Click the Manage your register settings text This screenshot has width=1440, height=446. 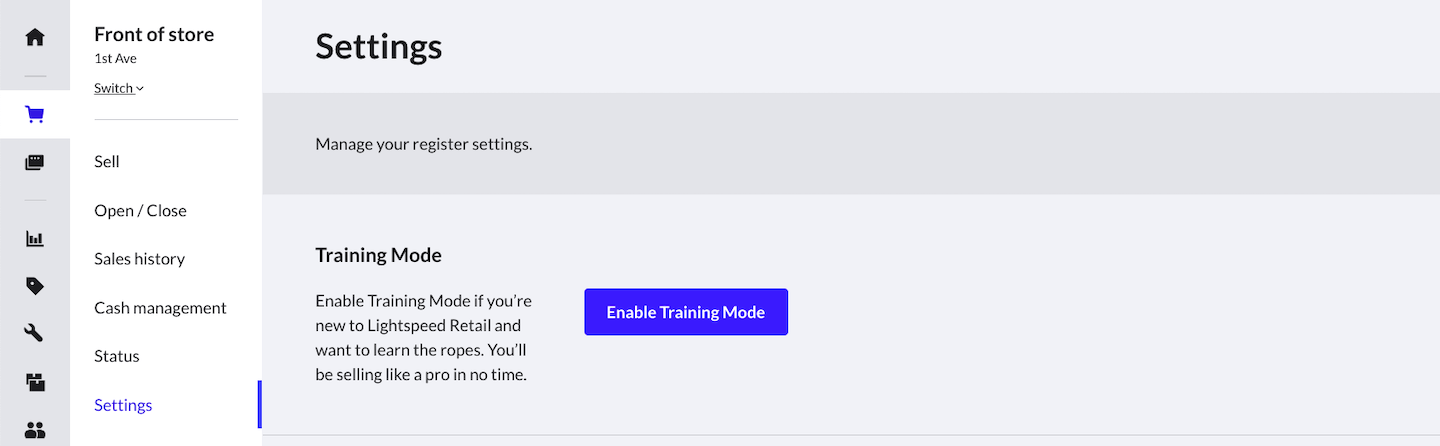[424, 144]
